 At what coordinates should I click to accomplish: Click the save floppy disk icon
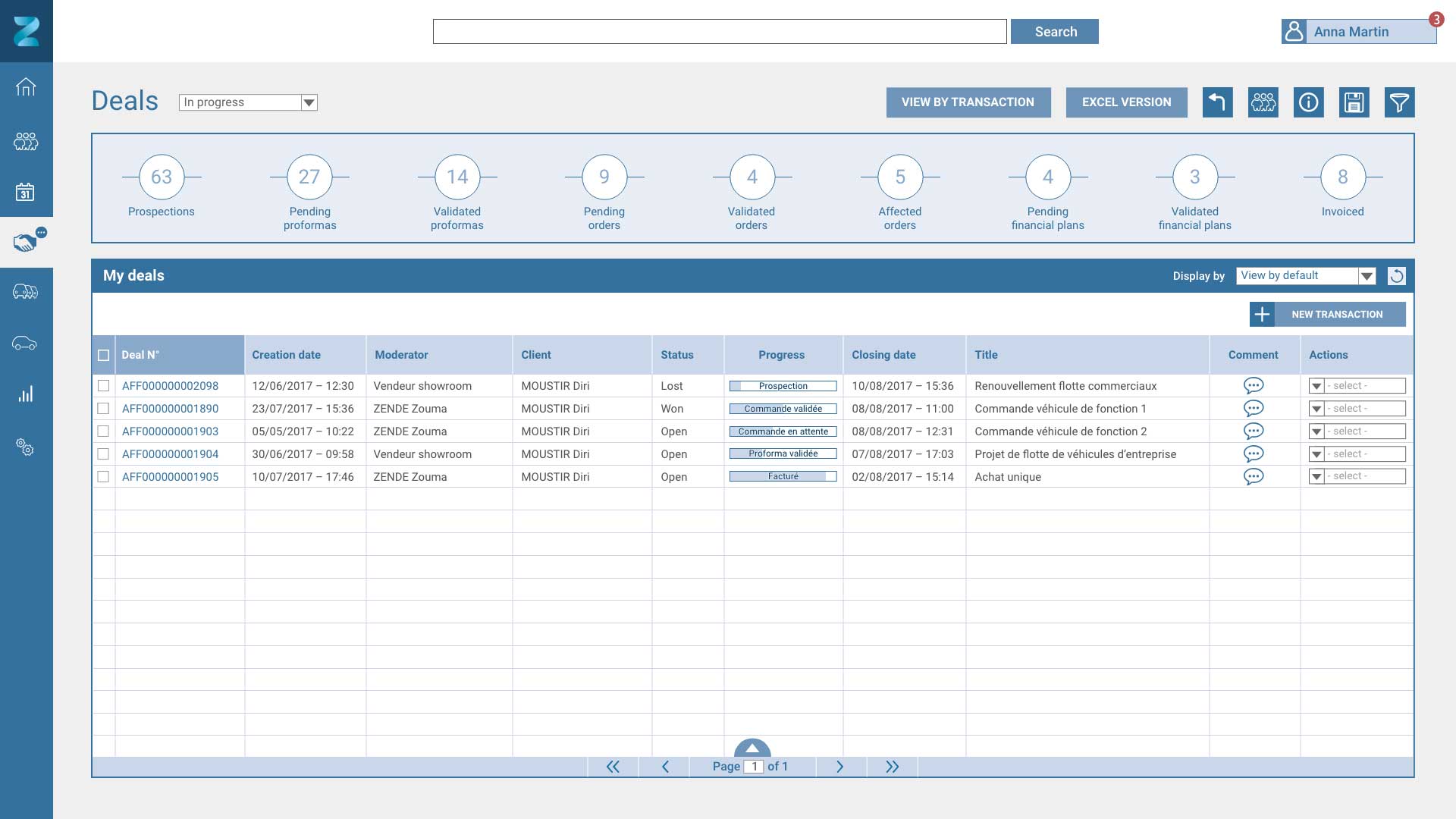tap(1354, 102)
